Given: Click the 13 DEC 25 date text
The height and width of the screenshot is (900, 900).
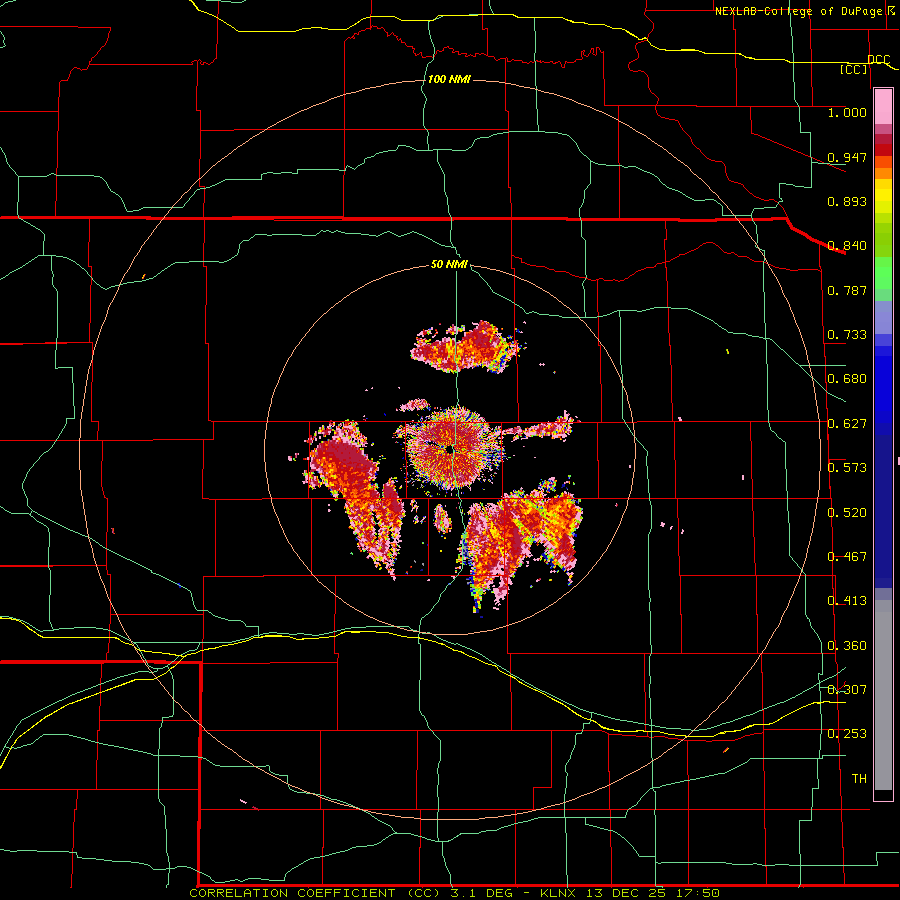Looking at the screenshot, I should tap(626, 893).
